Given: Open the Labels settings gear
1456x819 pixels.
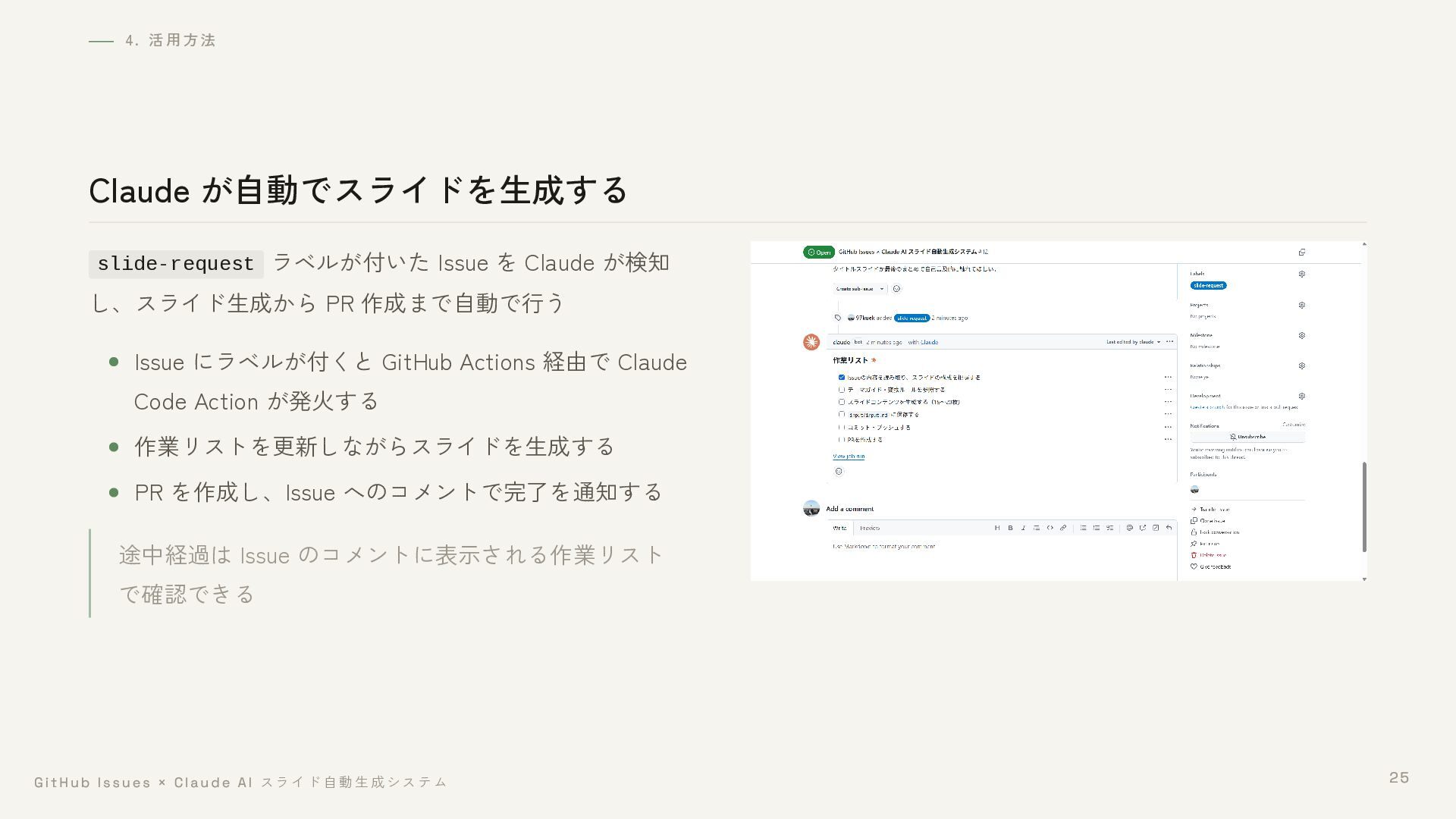Looking at the screenshot, I should click(x=1302, y=274).
